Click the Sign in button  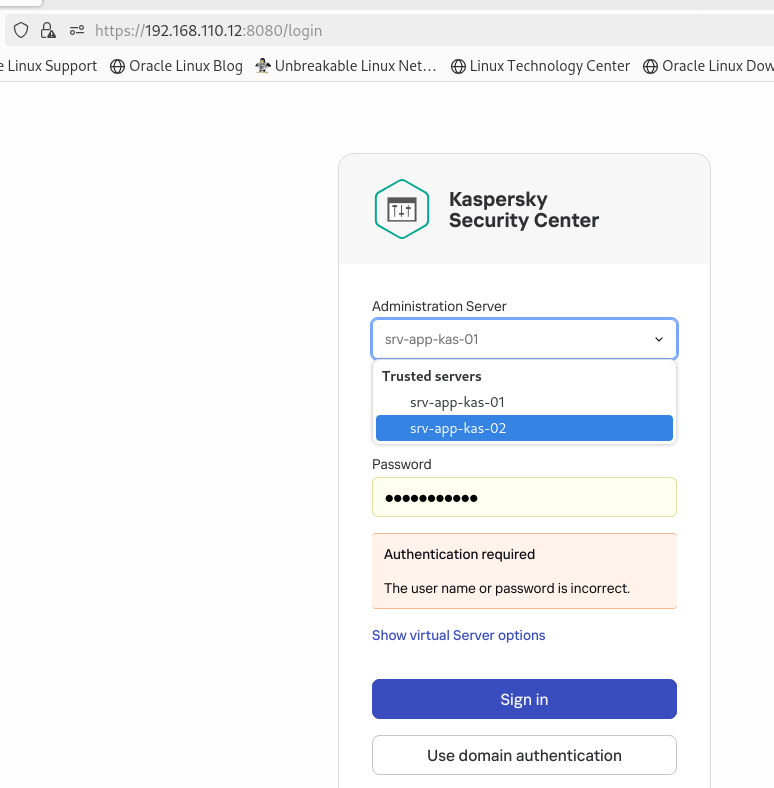[524, 699]
